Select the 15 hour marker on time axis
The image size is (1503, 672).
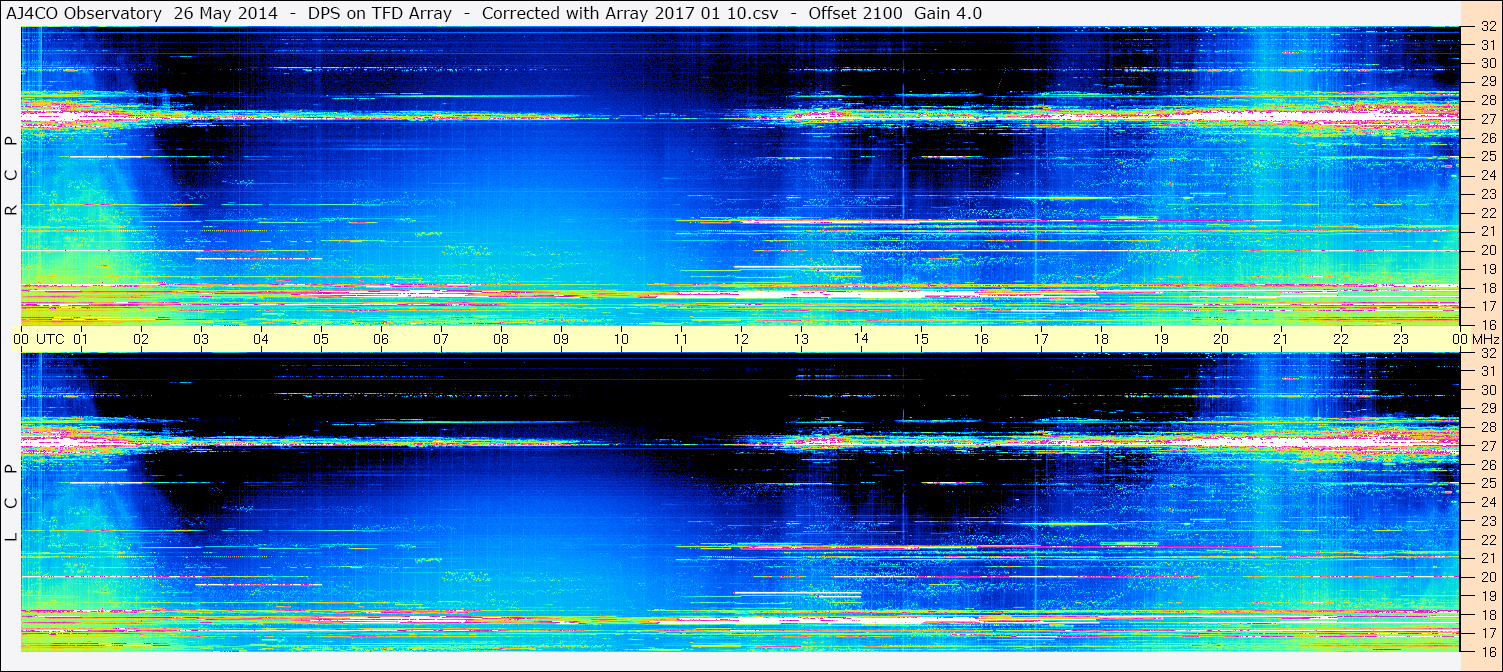pos(921,339)
